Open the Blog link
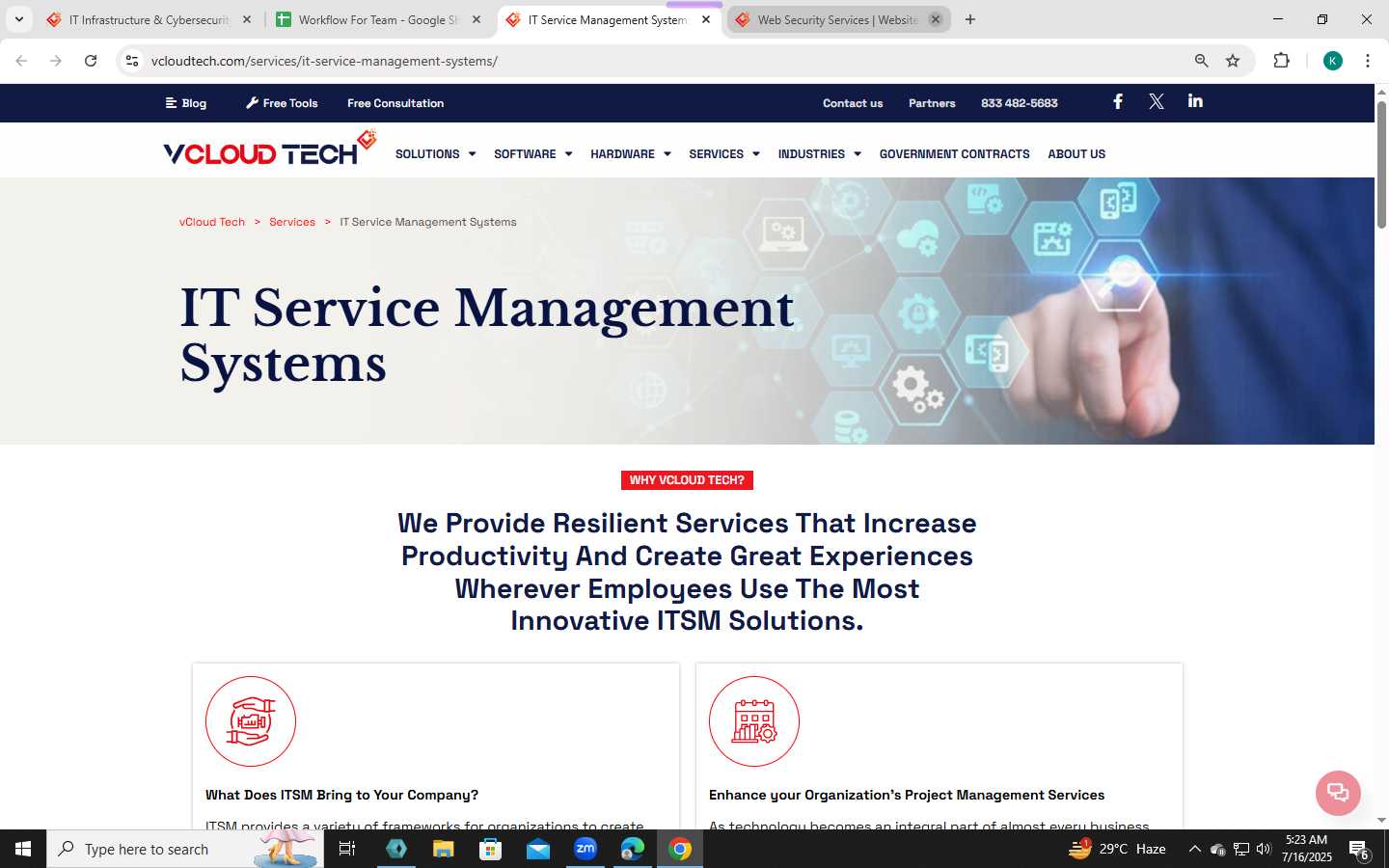 (x=186, y=103)
